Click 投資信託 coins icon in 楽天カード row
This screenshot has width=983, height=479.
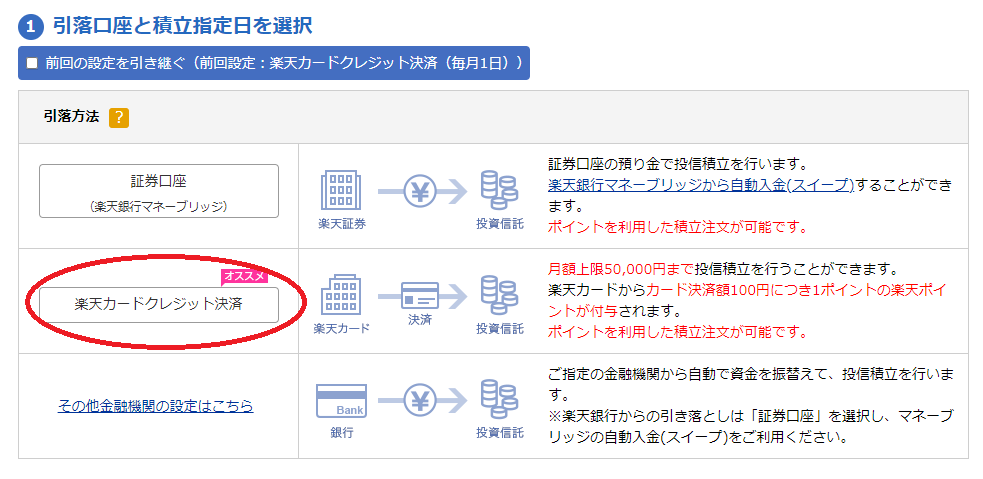pos(499,295)
